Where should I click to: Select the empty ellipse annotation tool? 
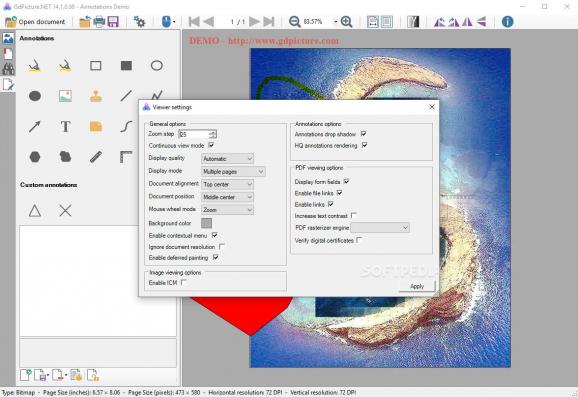(x=157, y=66)
